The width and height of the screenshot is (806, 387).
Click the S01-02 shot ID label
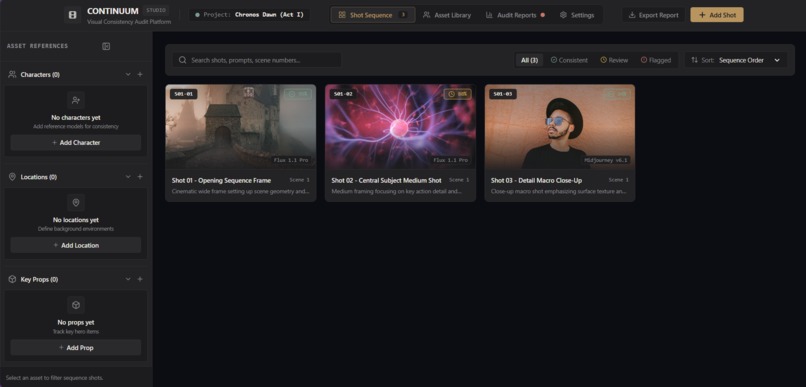(343, 94)
